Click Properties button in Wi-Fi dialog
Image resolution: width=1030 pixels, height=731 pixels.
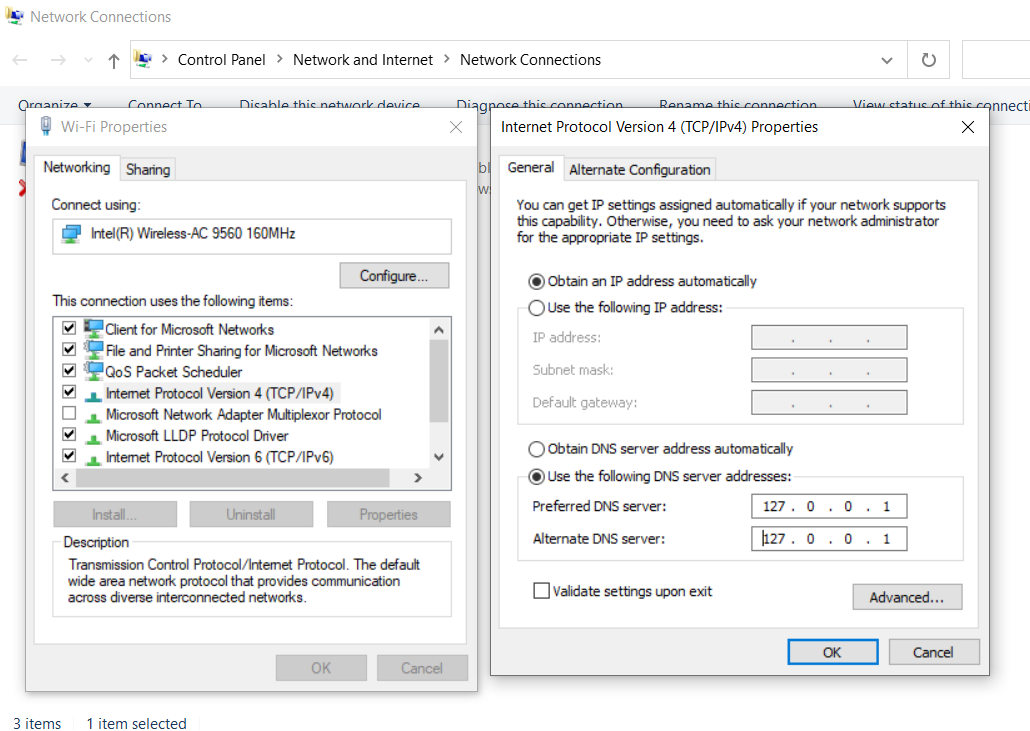(388, 514)
